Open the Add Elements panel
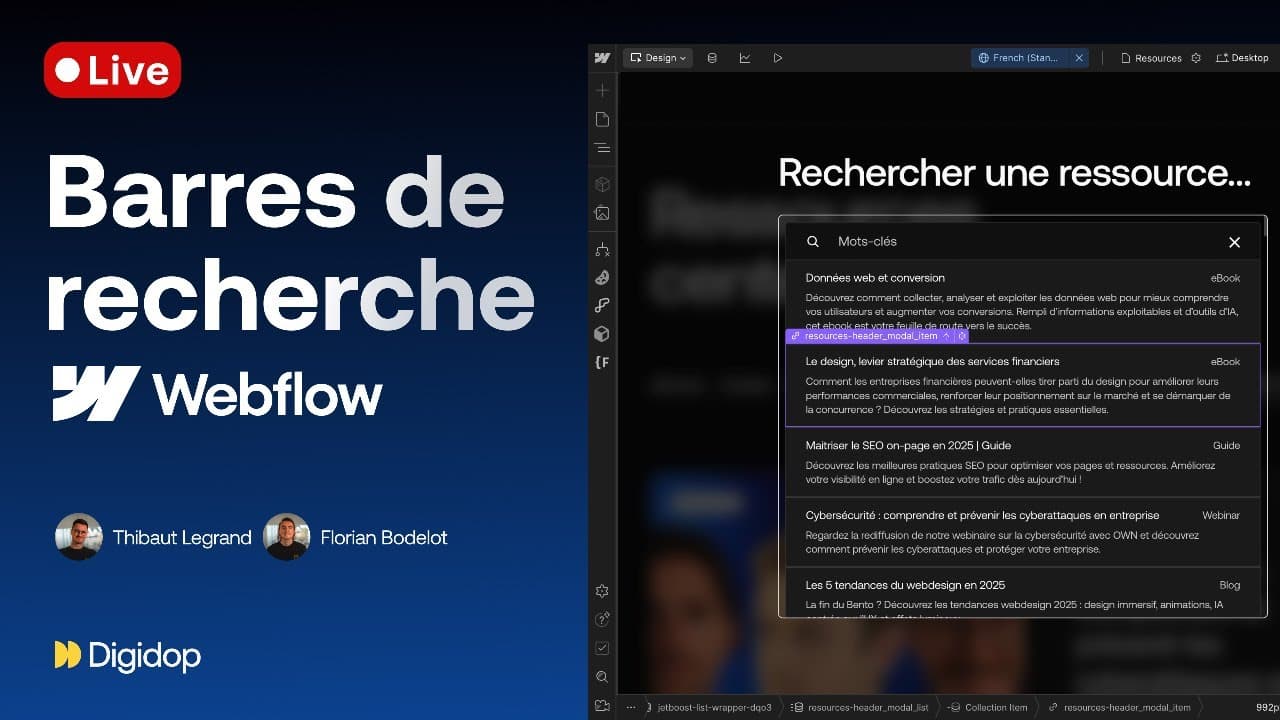The height and width of the screenshot is (720, 1280). click(x=602, y=90)
